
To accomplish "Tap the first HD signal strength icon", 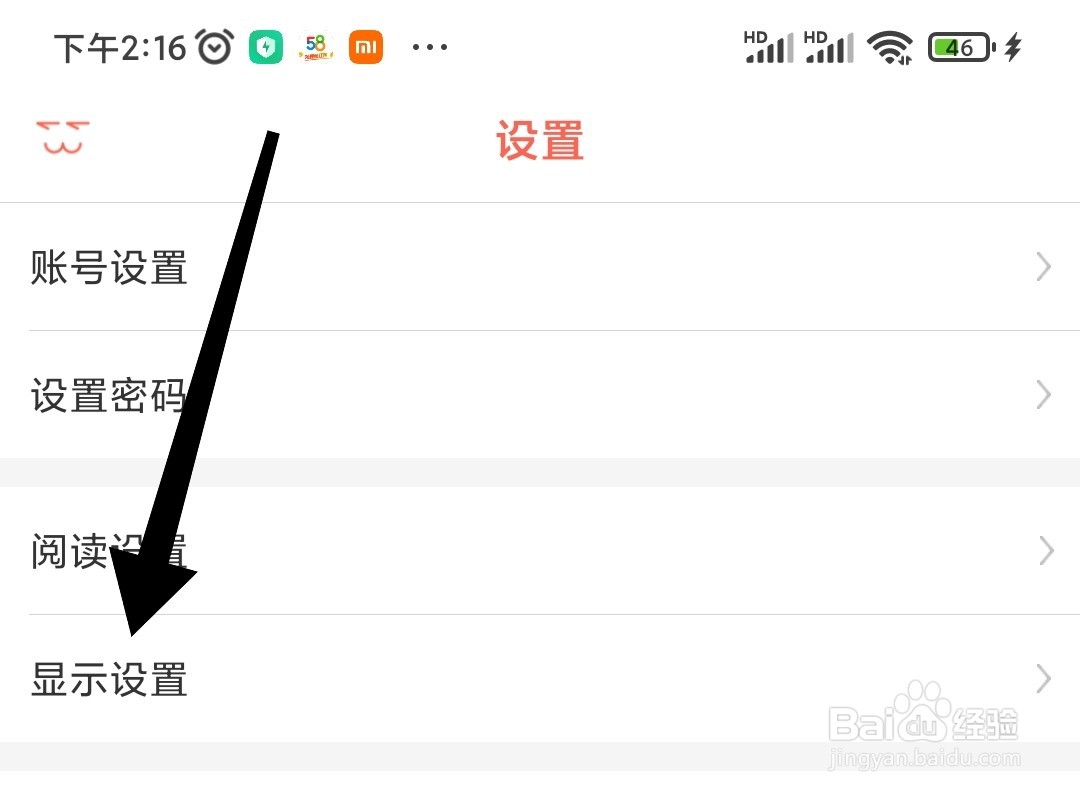I will [x=768, y=47].
